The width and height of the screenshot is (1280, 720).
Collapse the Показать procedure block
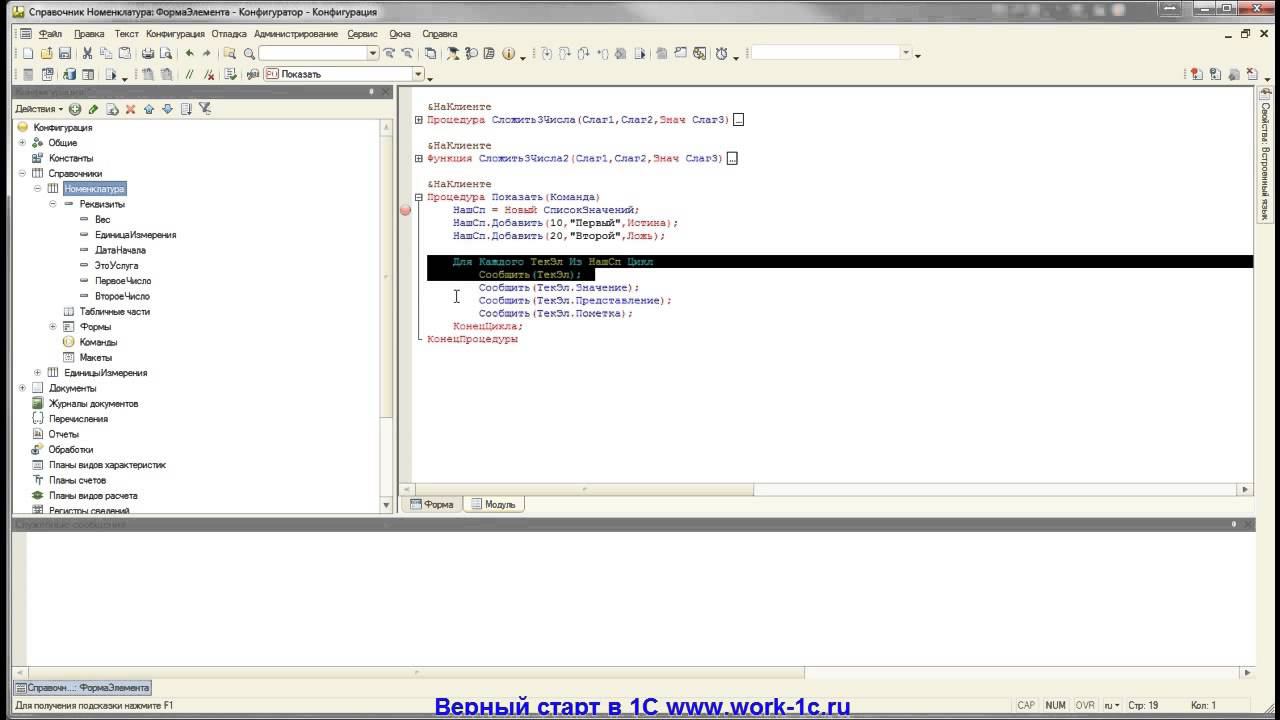(419, 197)
